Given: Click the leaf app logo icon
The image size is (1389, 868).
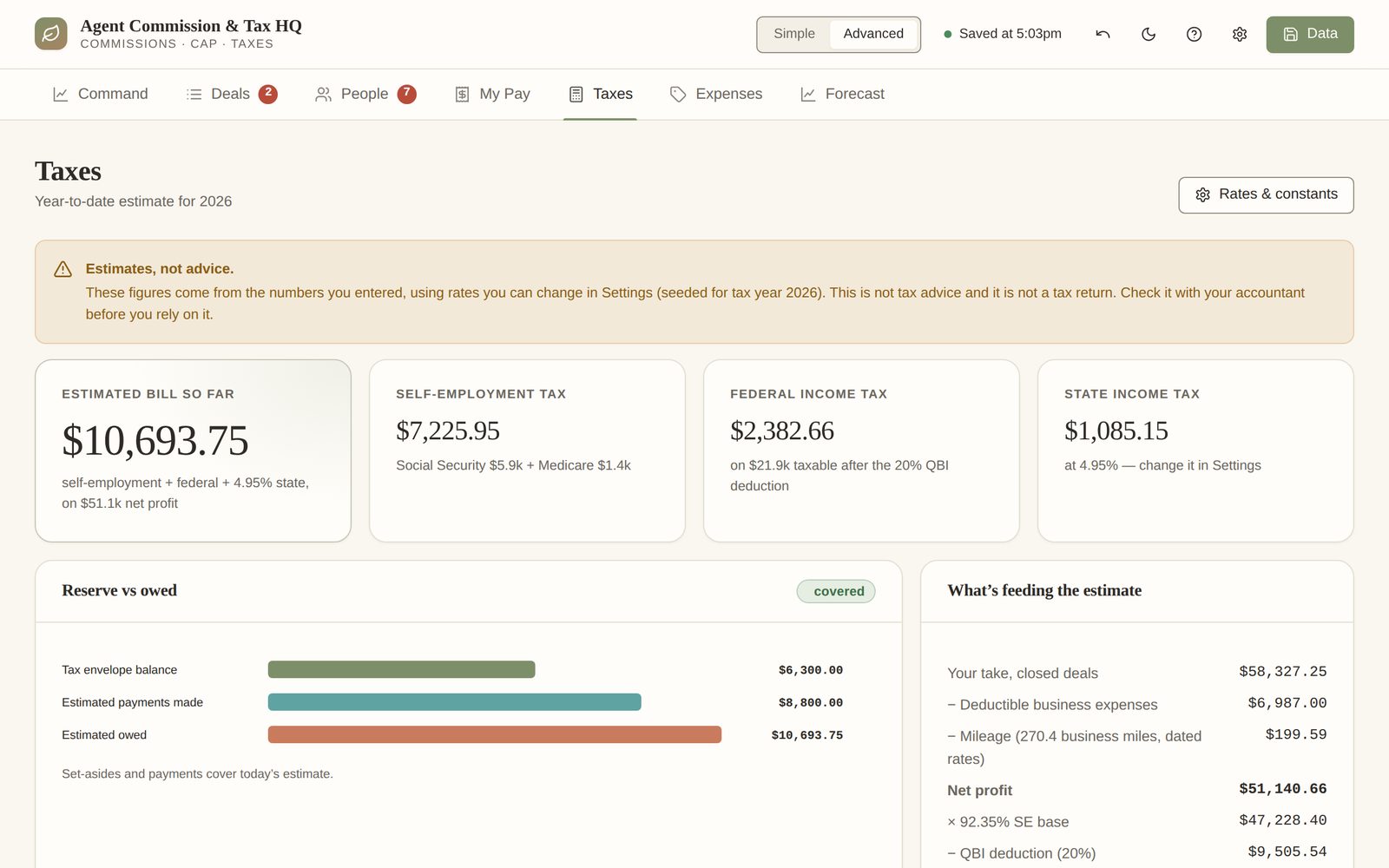Looking at the screenshot, I should pyautogui.click(x=51, y=34).
